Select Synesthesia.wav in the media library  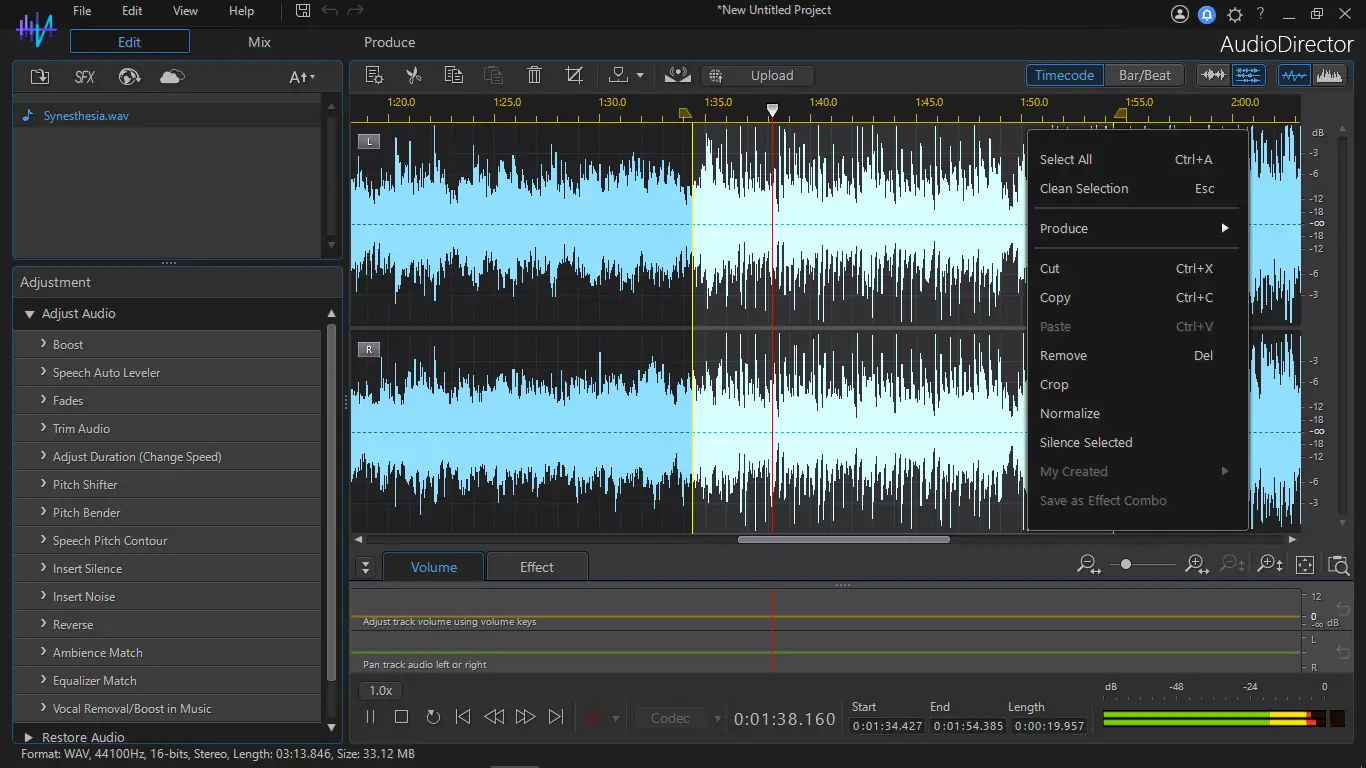[86, 116]
